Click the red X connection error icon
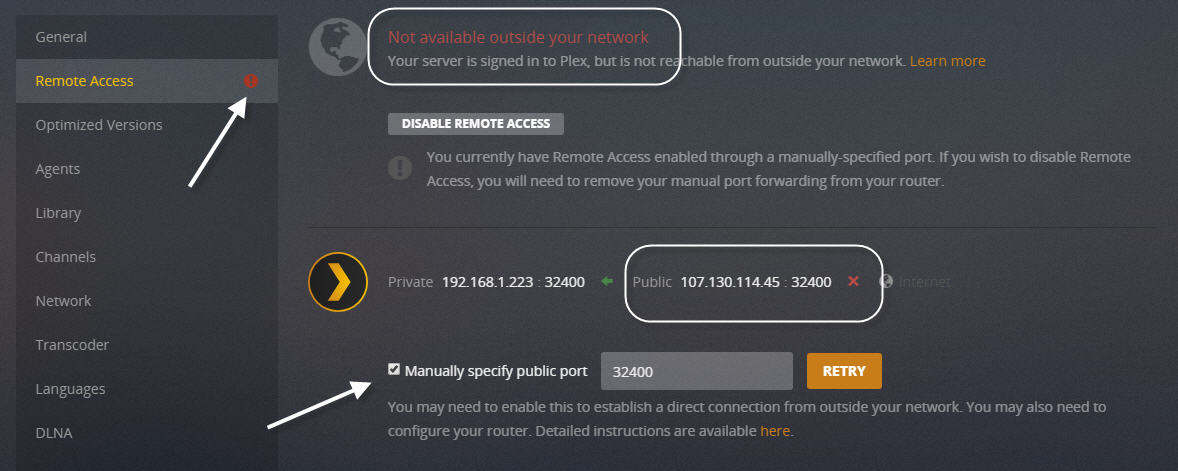The width and height of the screenshot is (1178, 471). [853, 282]
